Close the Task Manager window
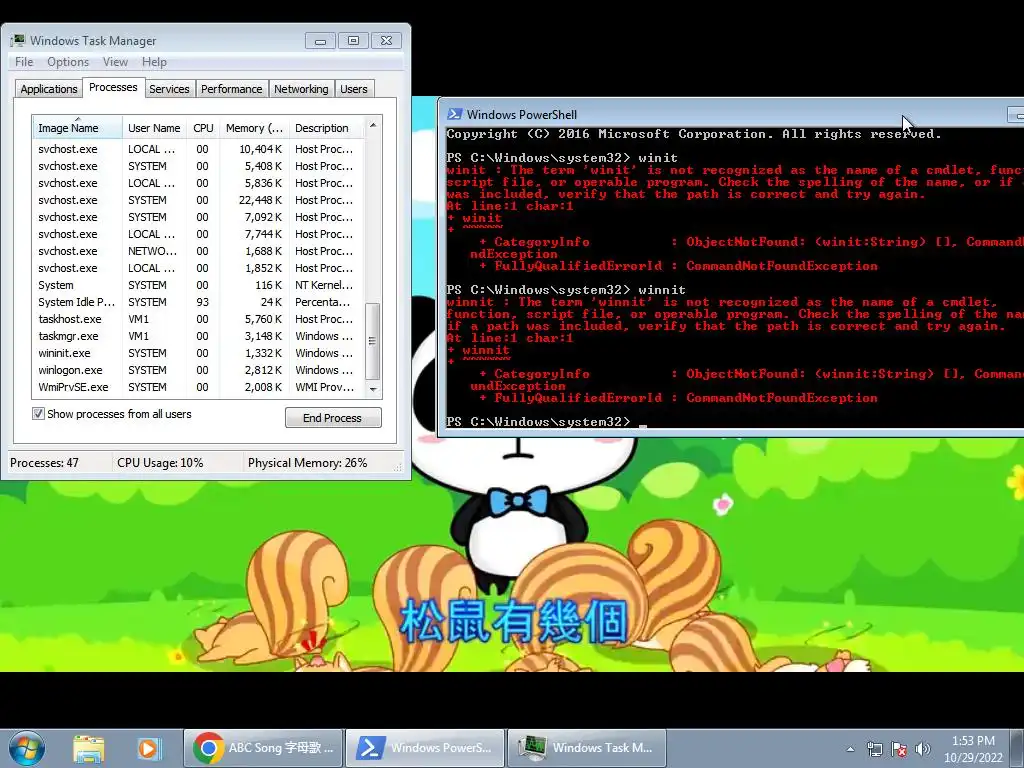 pyautogui.click(x=387, y=40)
